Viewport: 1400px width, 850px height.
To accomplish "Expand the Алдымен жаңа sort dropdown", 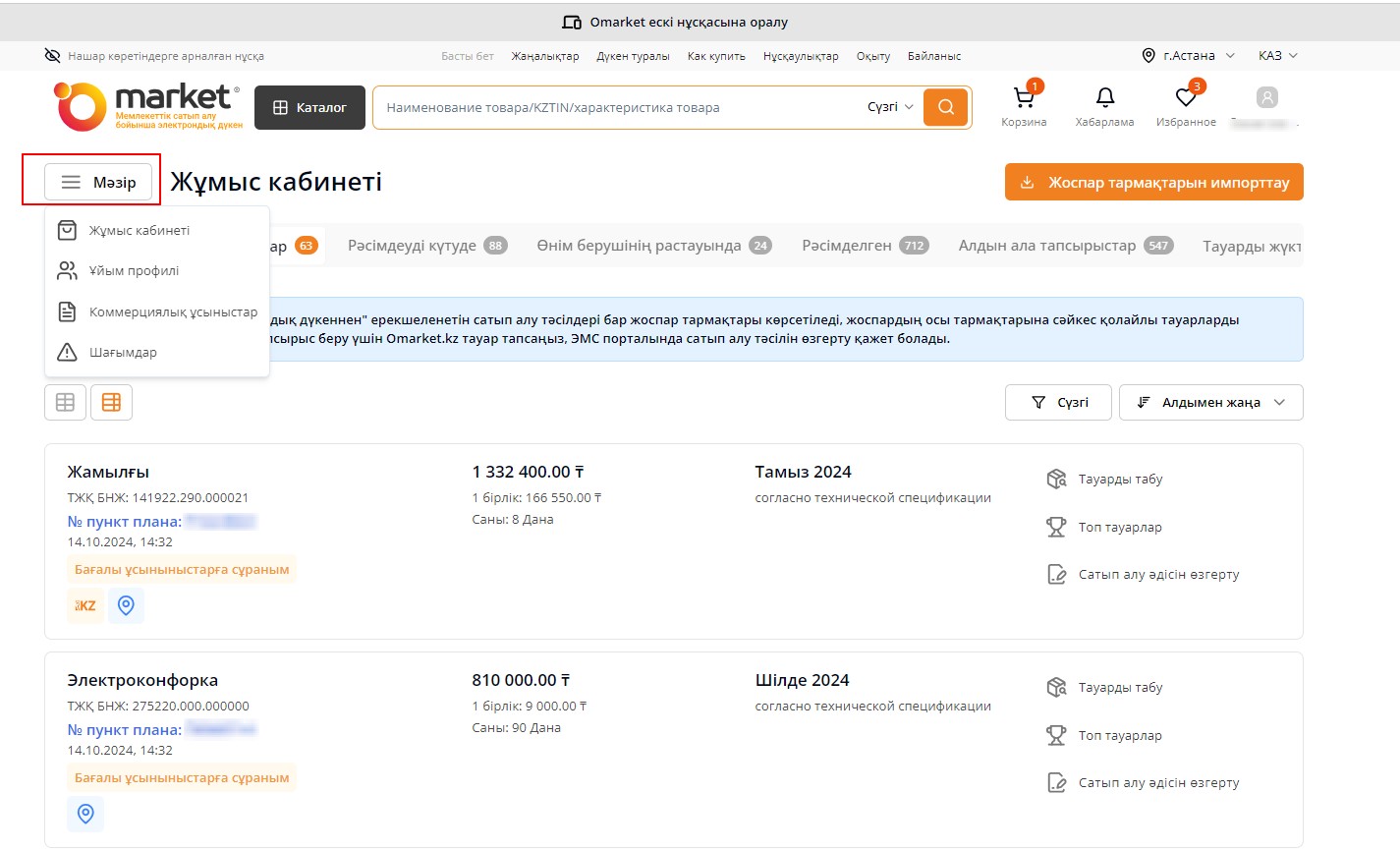I will click(1210, 402).
